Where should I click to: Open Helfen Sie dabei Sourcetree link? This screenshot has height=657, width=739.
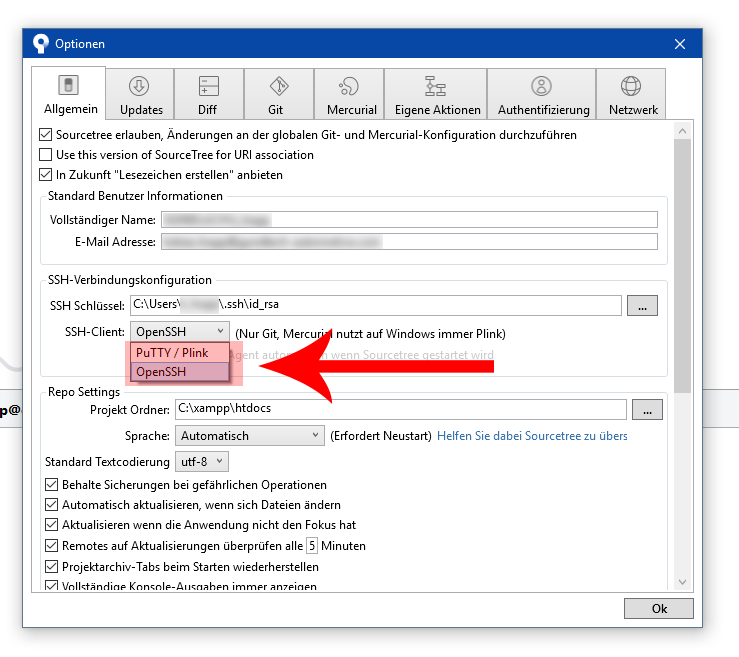[x=532, y=436]
